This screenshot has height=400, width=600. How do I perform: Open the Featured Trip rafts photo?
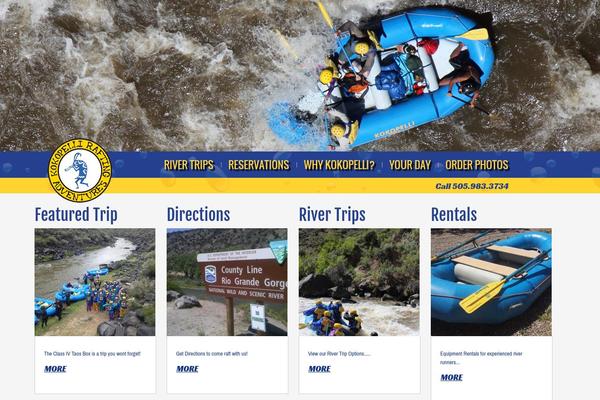click(x=95, y=282)
